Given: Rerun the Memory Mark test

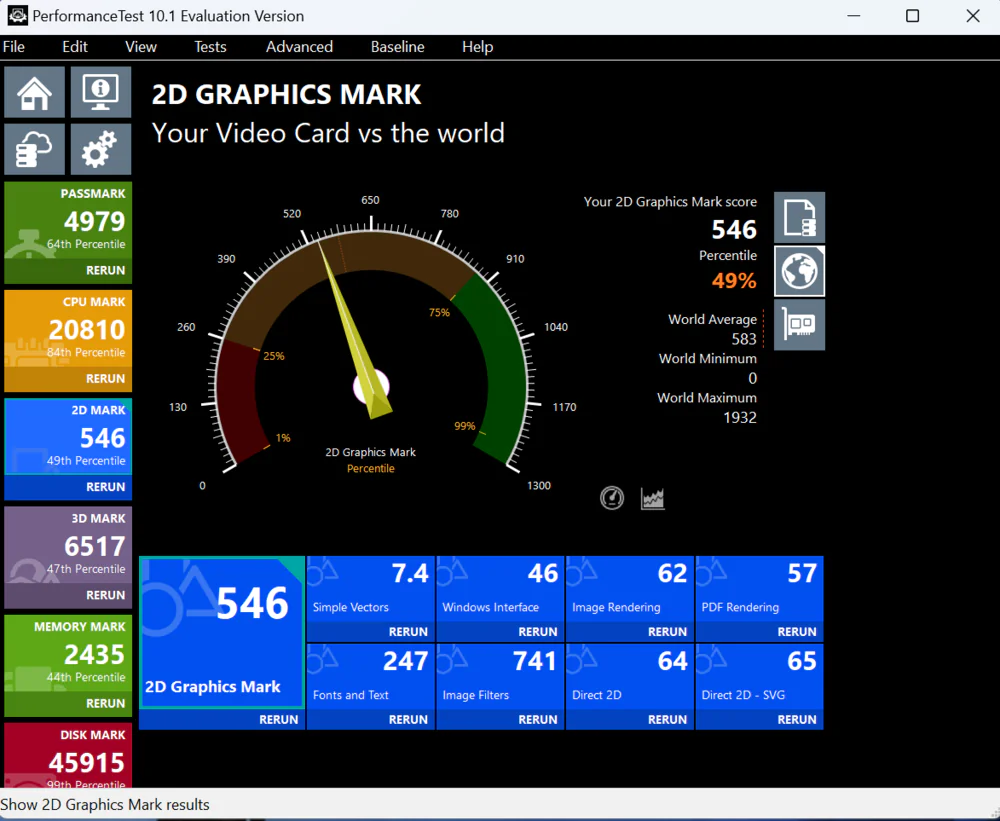Looking at the screenshot, I should click(105, 703).
